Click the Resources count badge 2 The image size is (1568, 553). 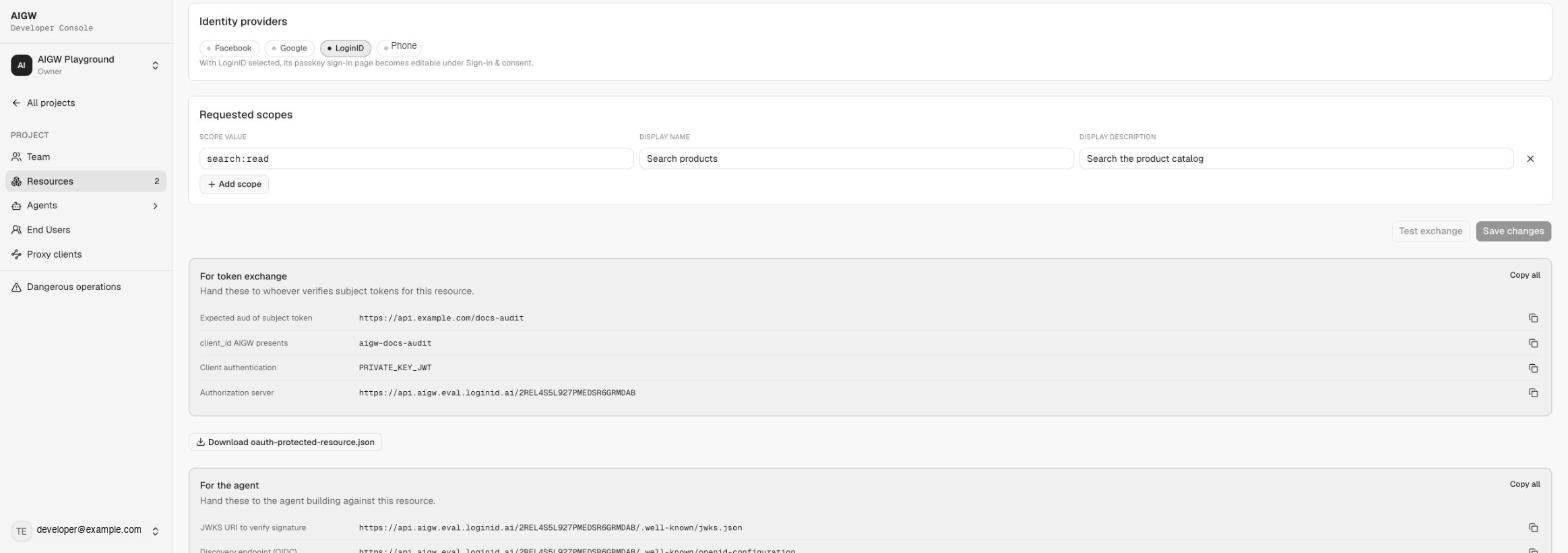point(156,181)
